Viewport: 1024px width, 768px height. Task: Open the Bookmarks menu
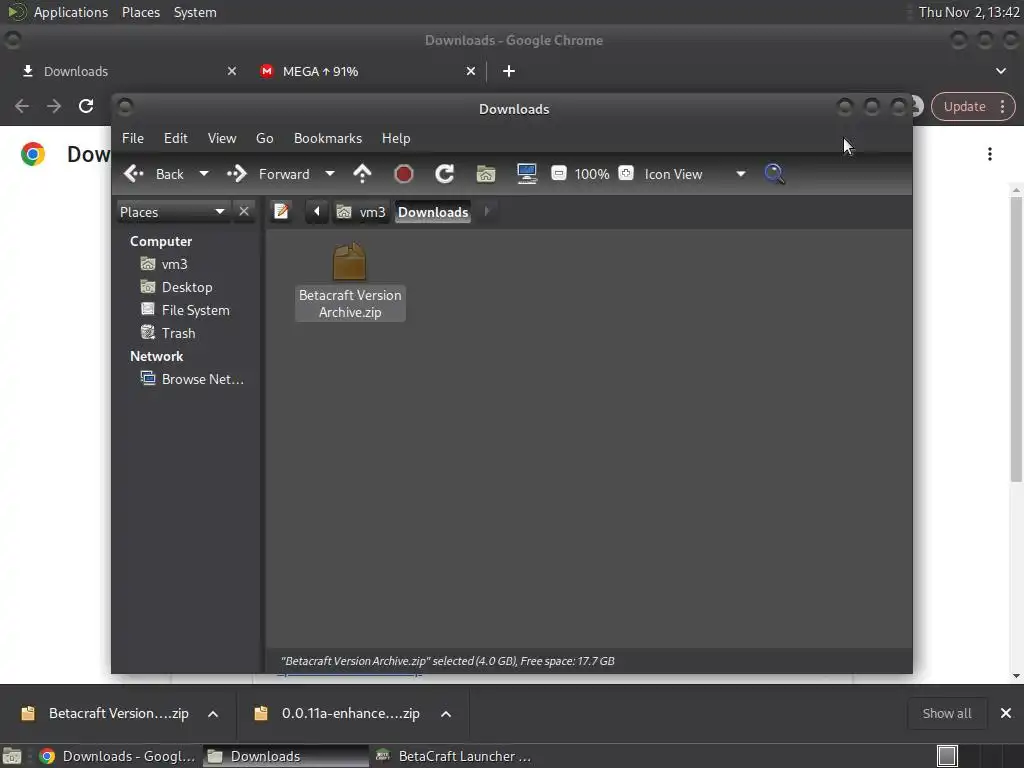click(328, 138)
